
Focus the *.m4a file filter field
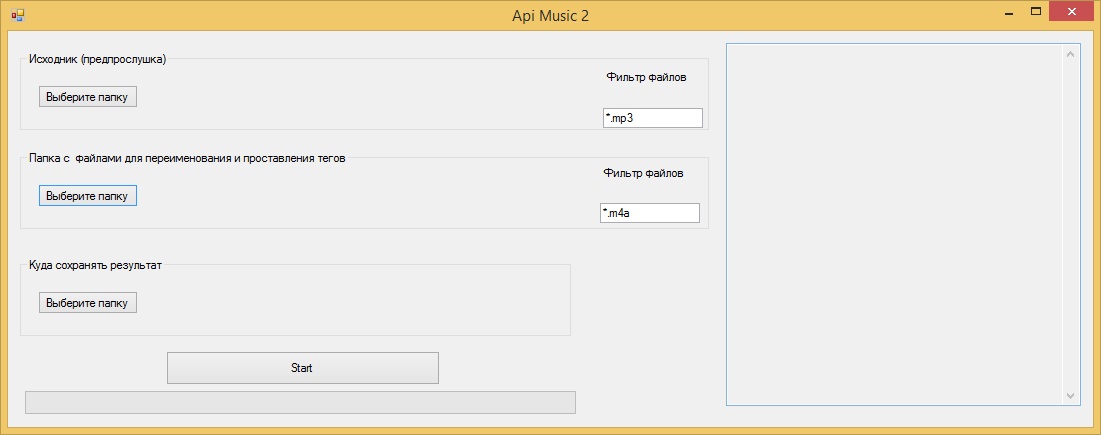coord(649,213)
